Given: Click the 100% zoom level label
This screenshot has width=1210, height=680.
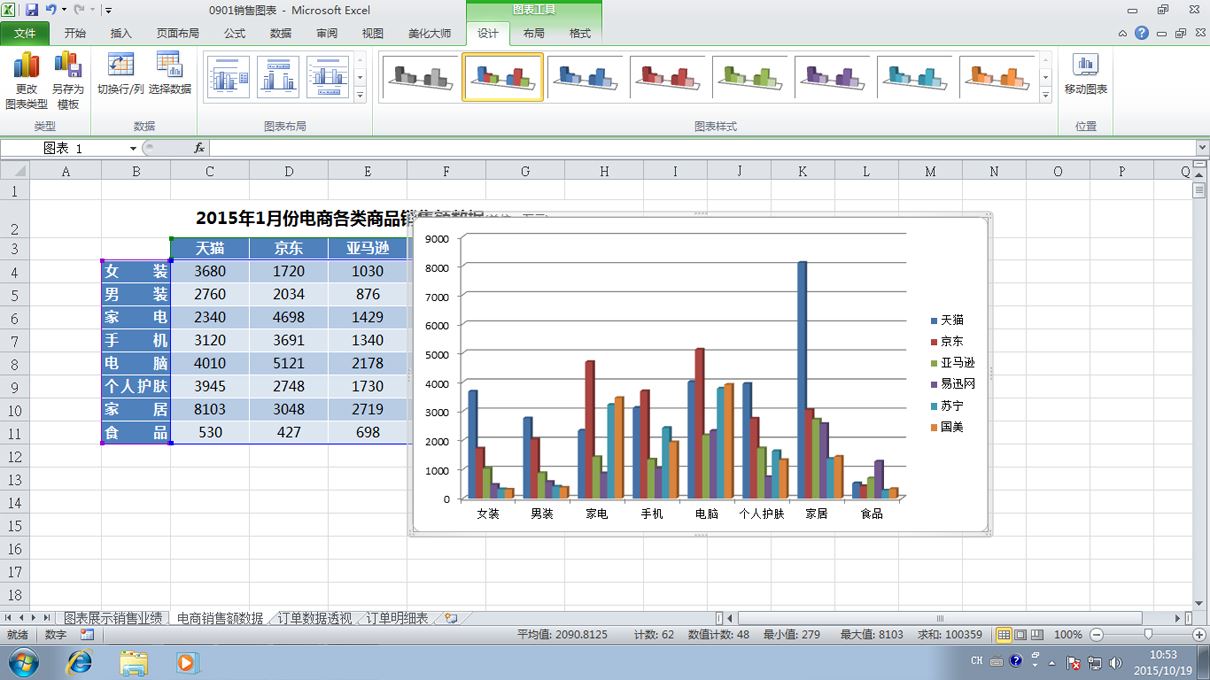Looking at the screenshot, I should (x=1068, y=635).
